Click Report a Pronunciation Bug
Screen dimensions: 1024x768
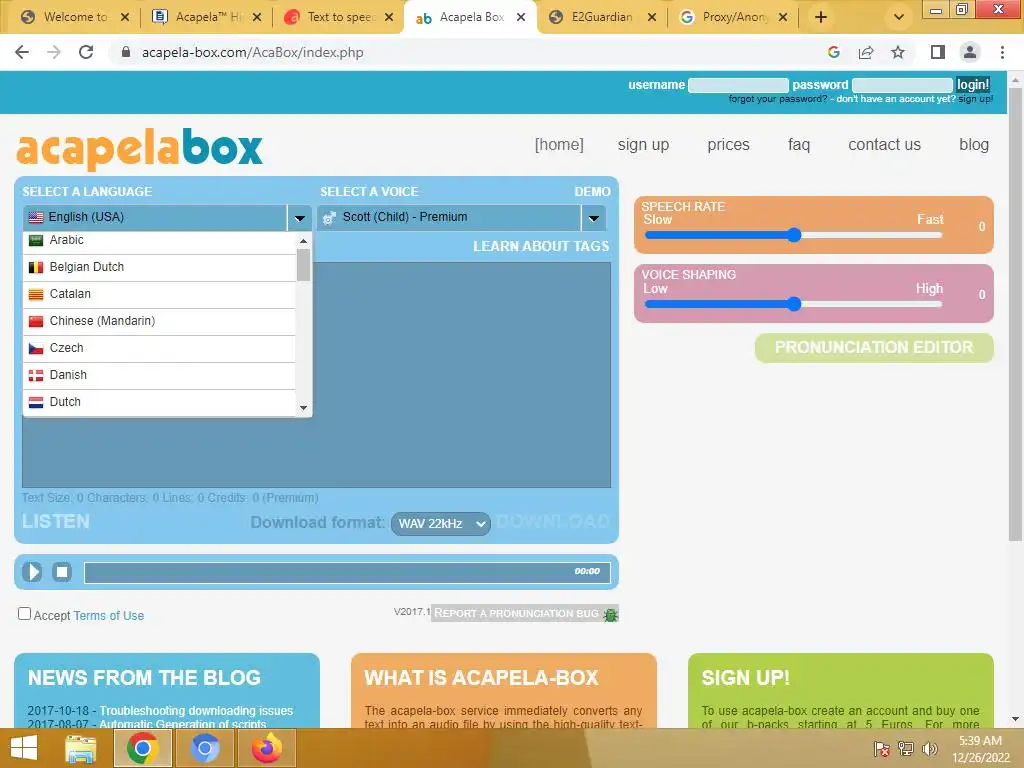click(516, 613)
